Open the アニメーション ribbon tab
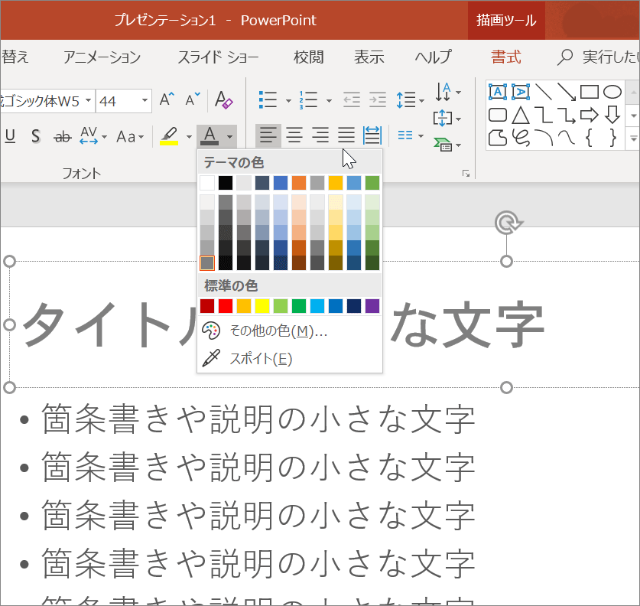 tap(102, 57)
